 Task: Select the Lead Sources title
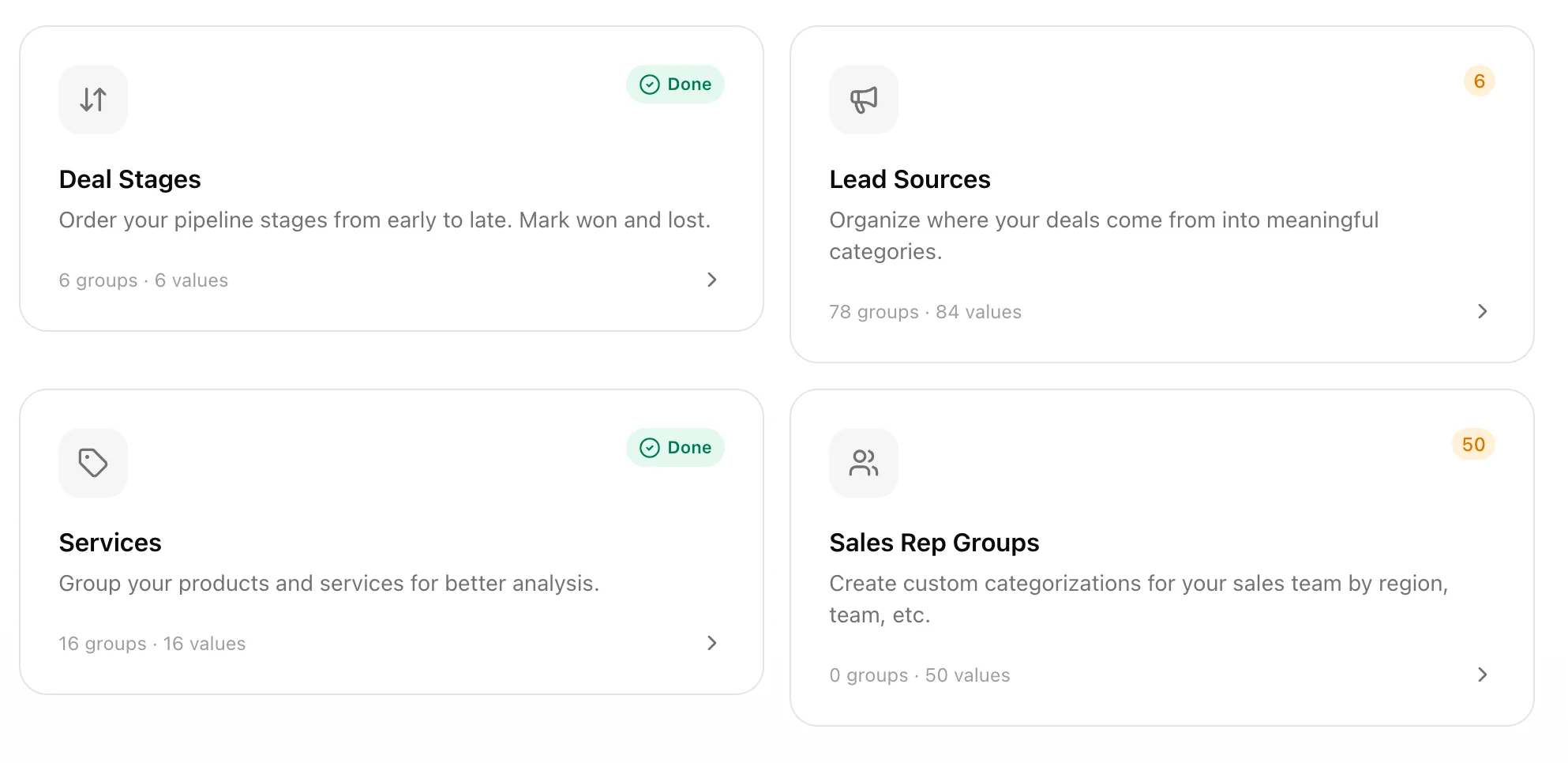[910, 179]
